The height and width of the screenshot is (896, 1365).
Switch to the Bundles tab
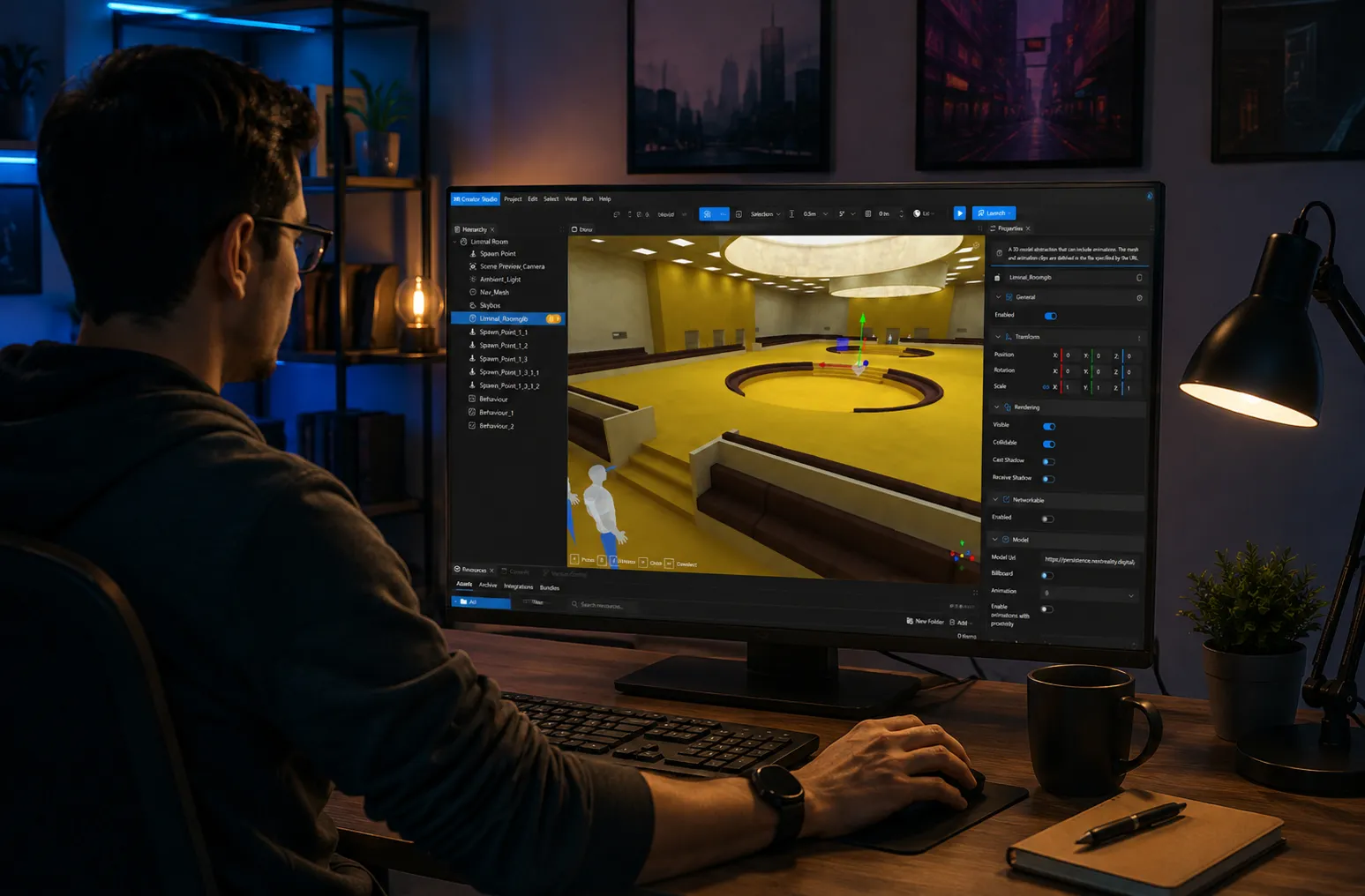pos(550,588)
